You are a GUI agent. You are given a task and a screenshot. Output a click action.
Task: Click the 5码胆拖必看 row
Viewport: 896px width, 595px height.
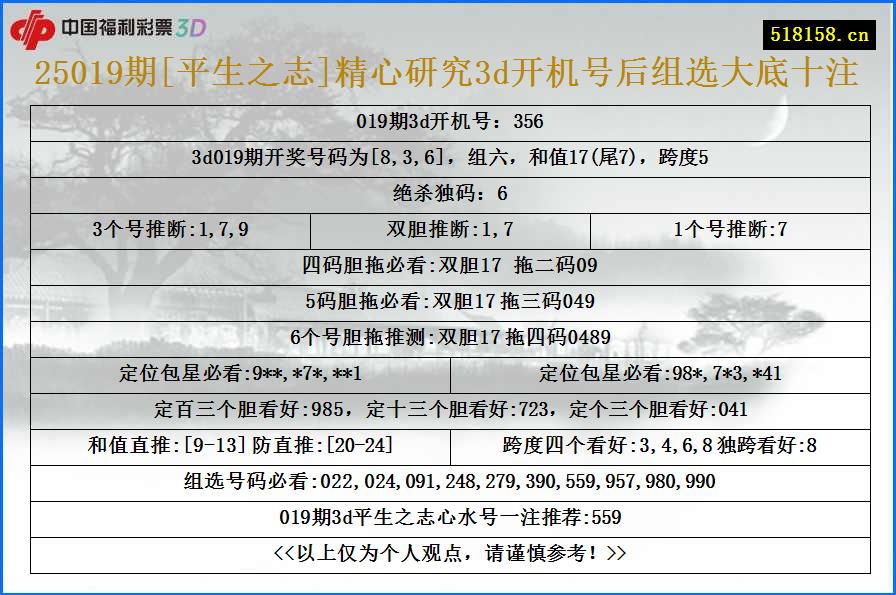tap(448, 300)
